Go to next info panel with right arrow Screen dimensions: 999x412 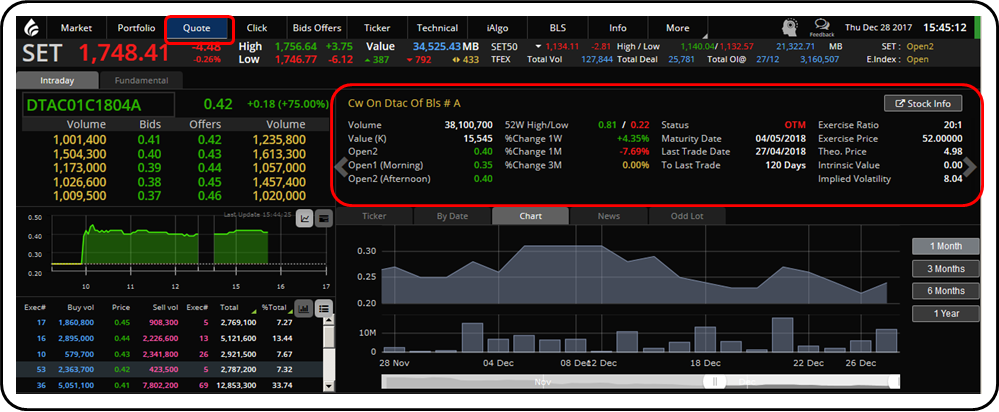[970, 166]
